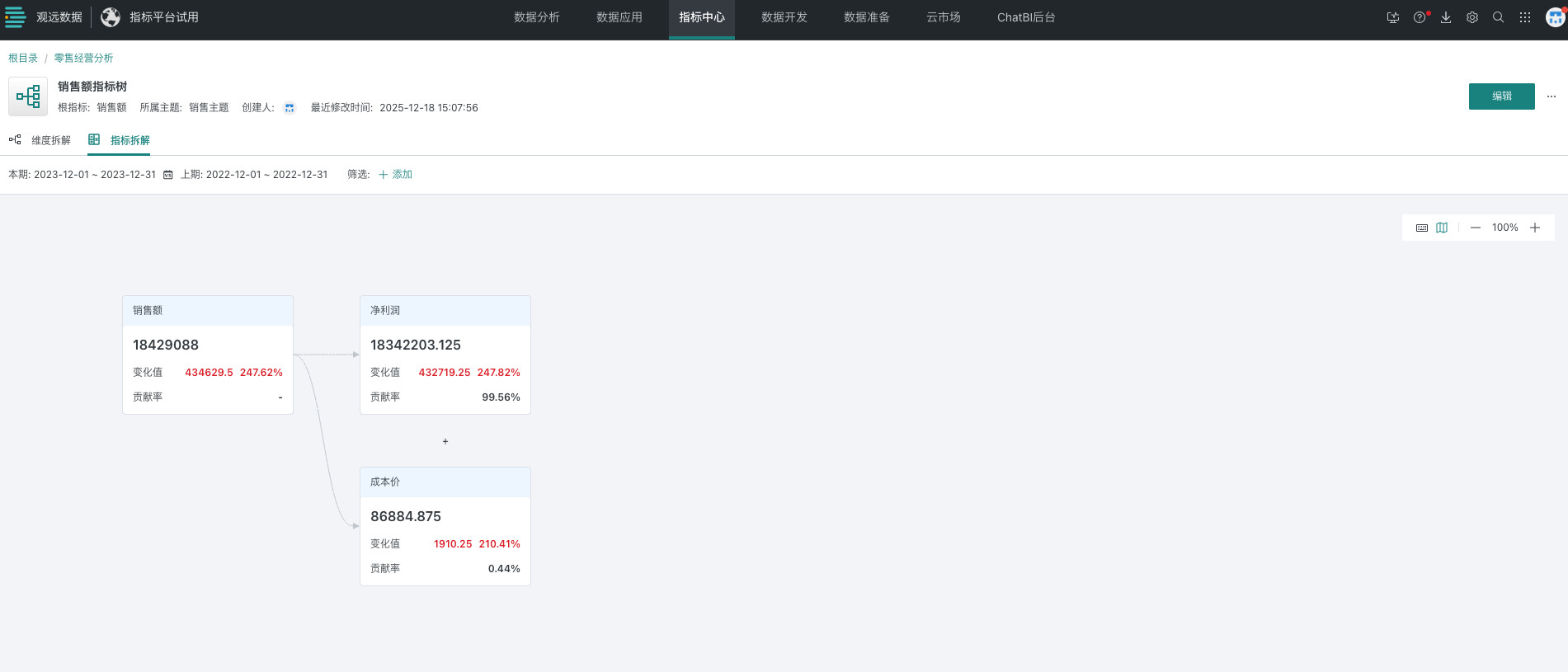Open the download center icon
The width and height of the screenshot is (1568, 672).
coord(1446,17)
